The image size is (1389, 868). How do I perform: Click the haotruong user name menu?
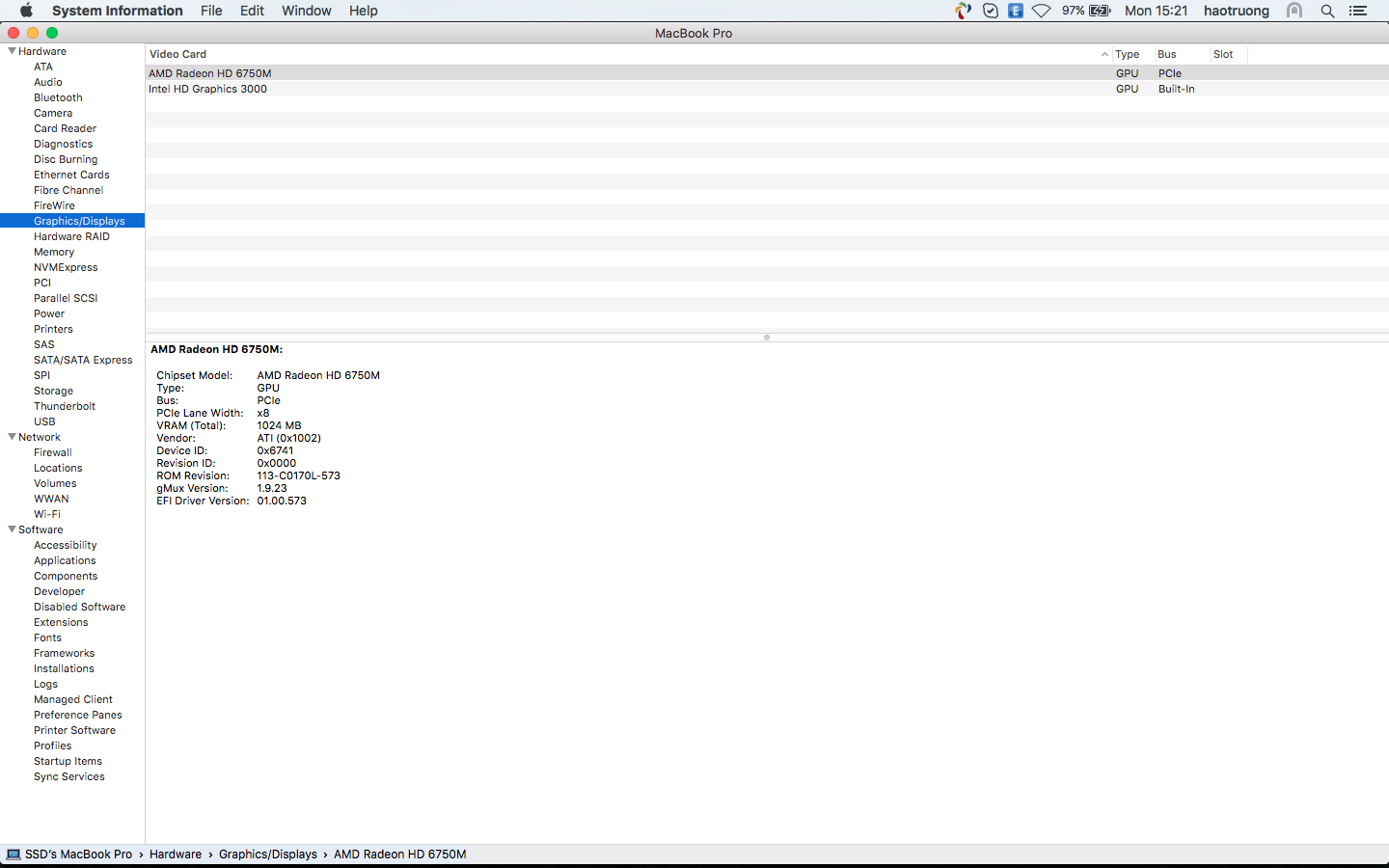tap(1237, 11)
